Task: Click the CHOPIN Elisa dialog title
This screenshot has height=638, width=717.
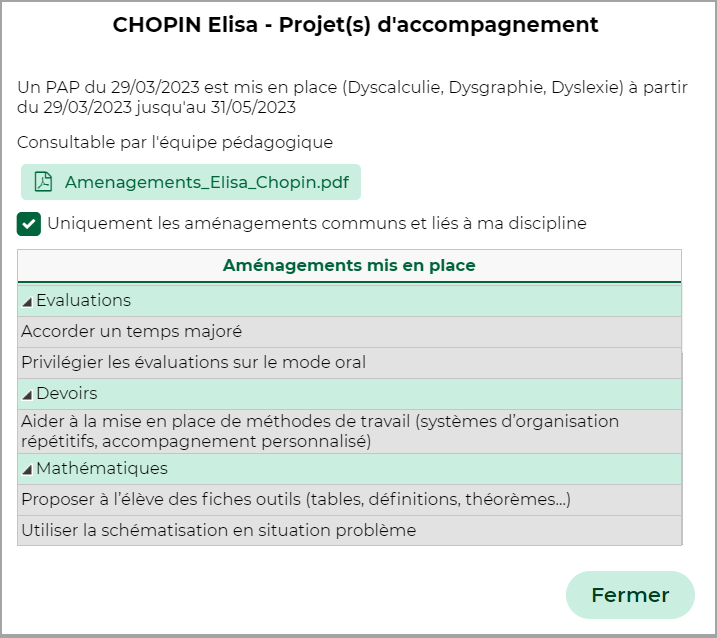Action: pyautogui.click(x=355, y=25)
